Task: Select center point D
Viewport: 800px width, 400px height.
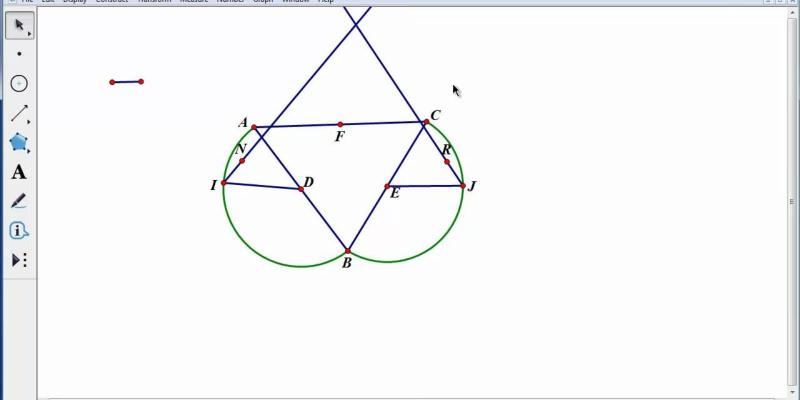Action: (x=301, y=189)
